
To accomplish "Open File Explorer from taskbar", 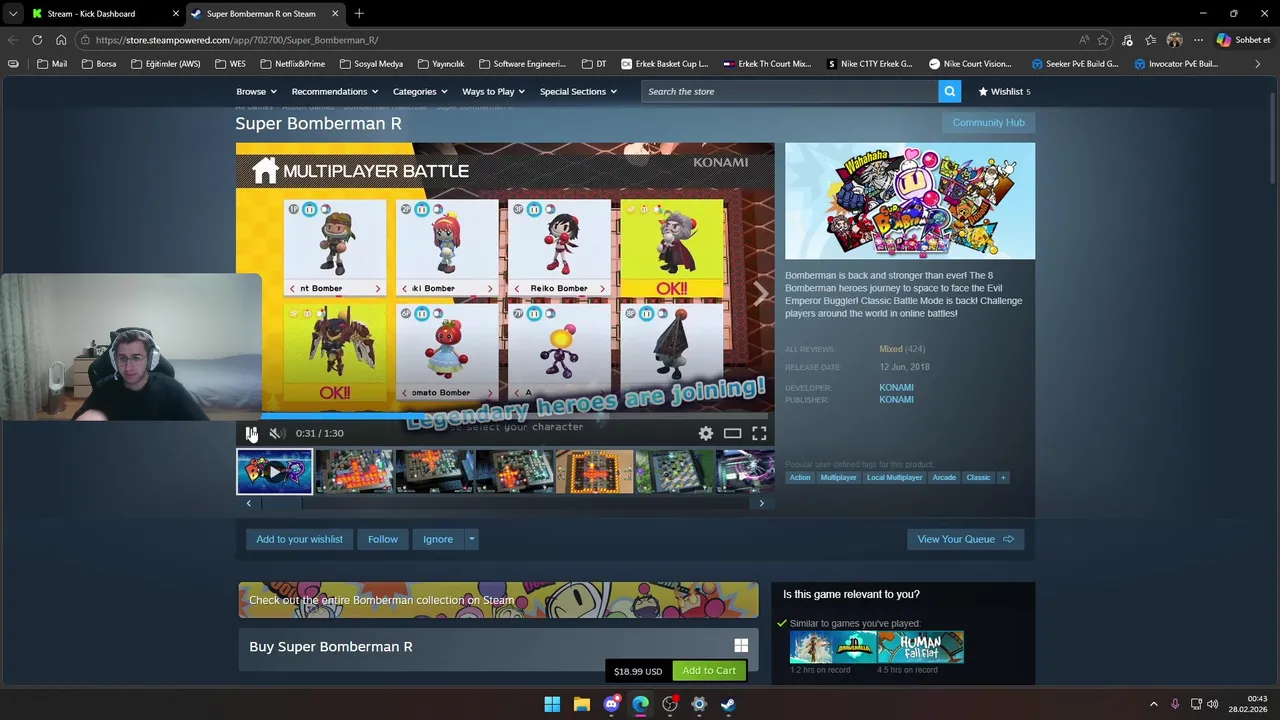I will pos(581,704).
